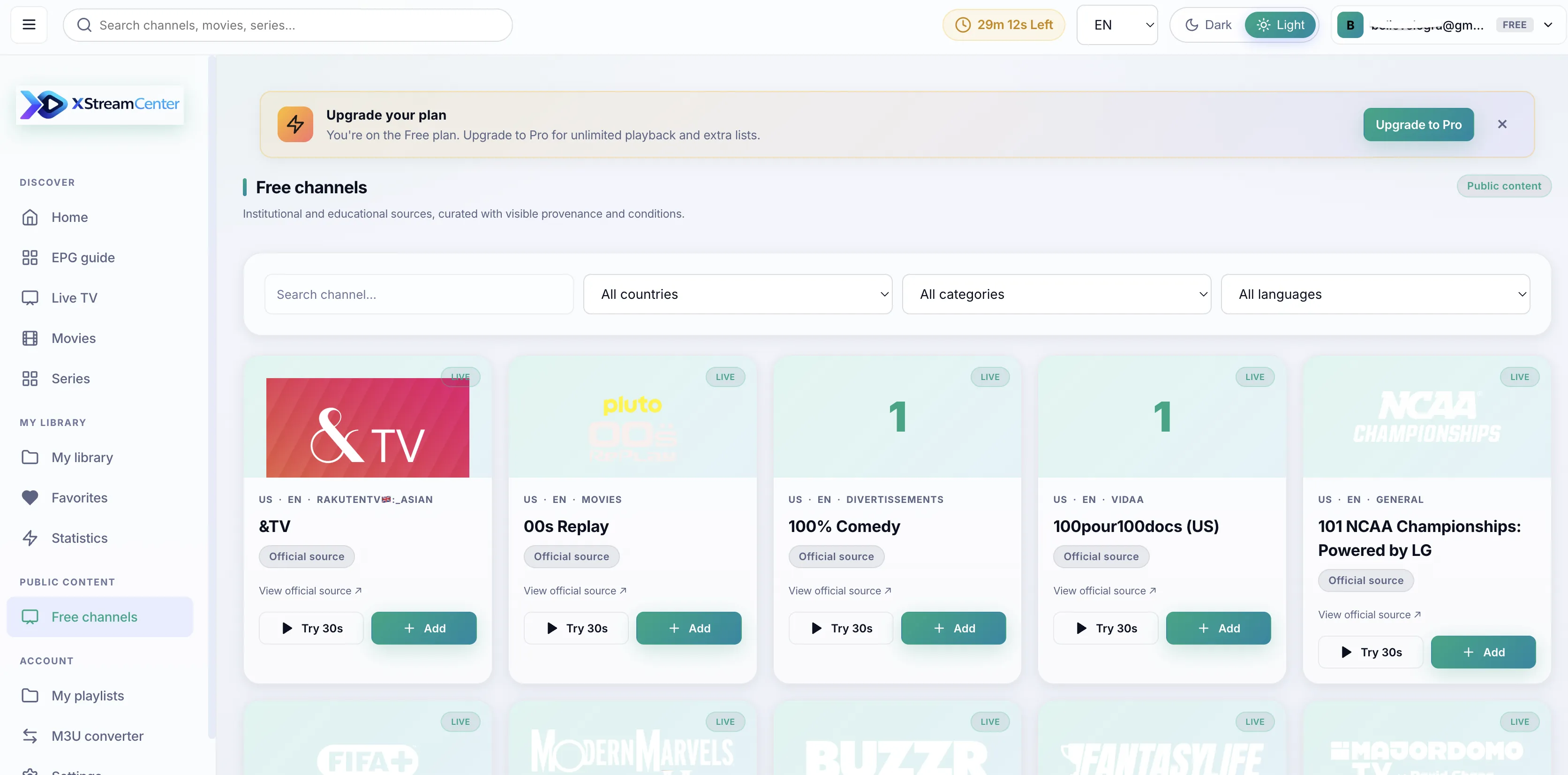Open Favorites page
Screen dimensions: 1568x775
(x=100, y=497)
